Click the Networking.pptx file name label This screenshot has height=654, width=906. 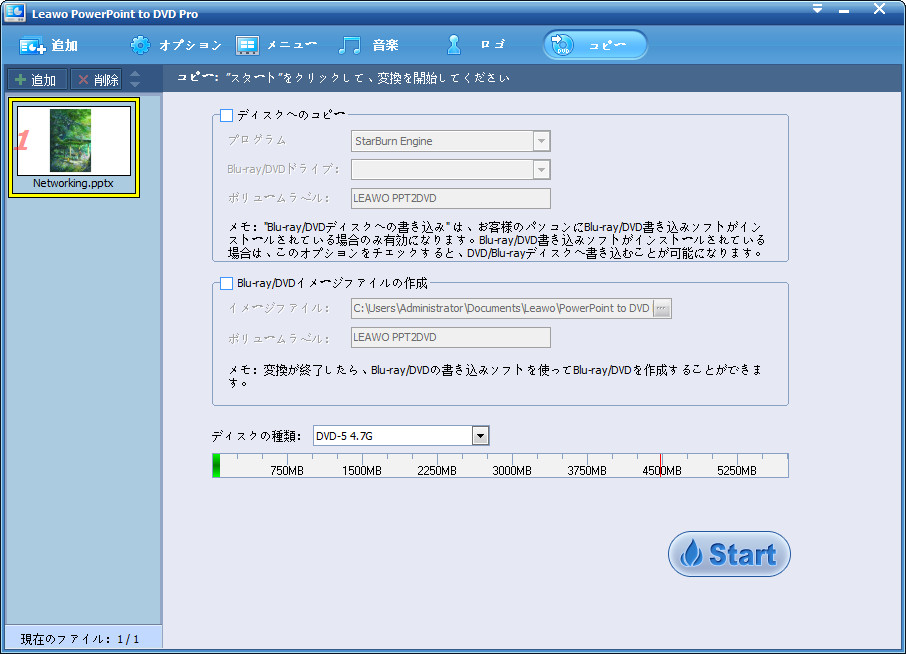click(73, 184)
